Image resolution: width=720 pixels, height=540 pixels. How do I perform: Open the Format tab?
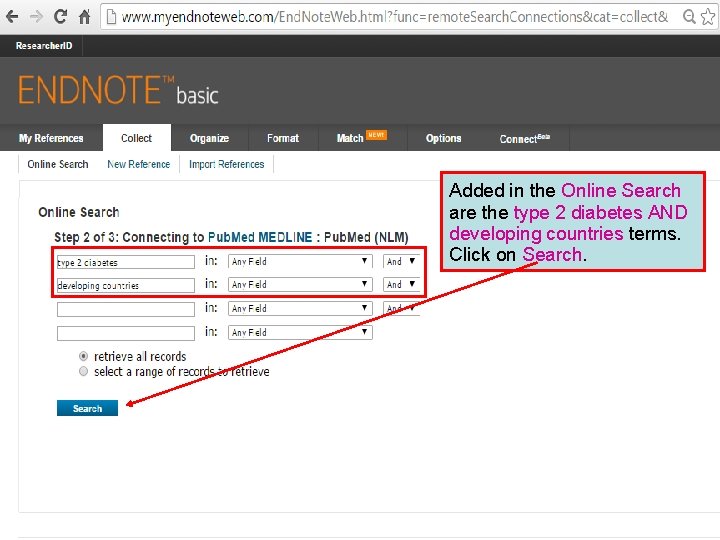click(283, 138)
